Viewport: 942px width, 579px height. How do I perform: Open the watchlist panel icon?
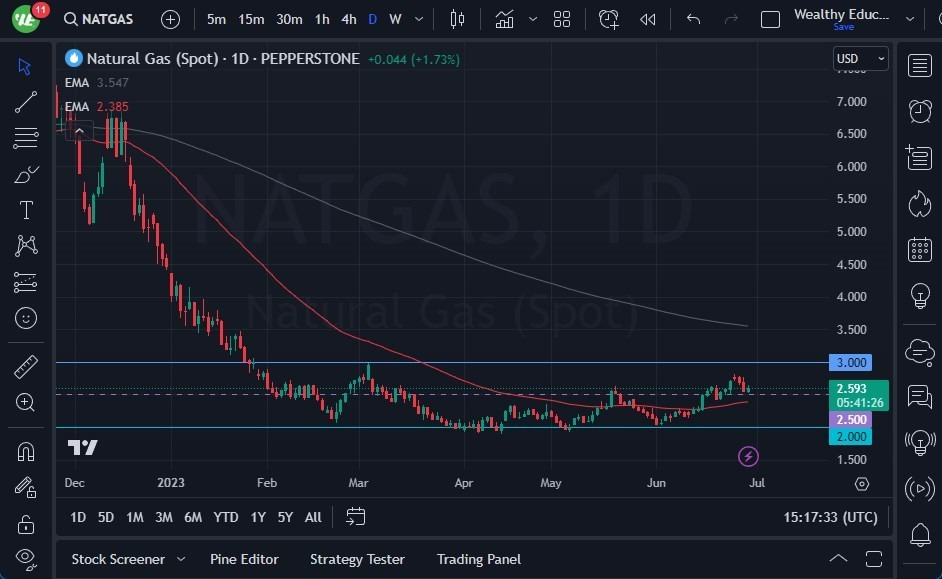click(x=920, y=65)
